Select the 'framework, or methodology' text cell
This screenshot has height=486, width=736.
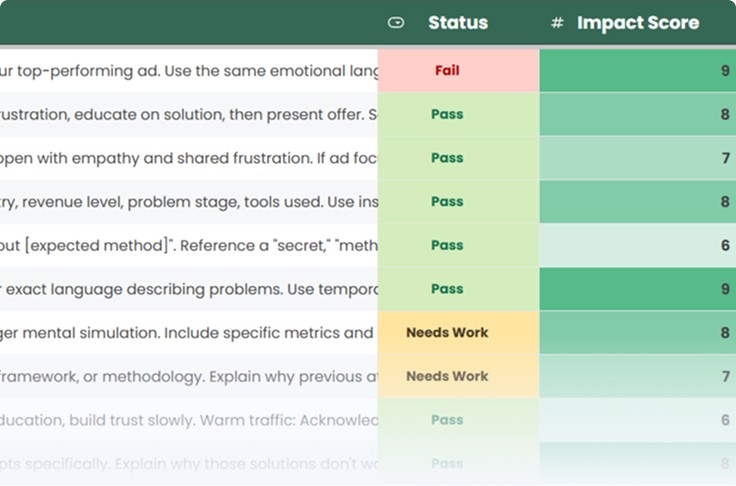188,376
